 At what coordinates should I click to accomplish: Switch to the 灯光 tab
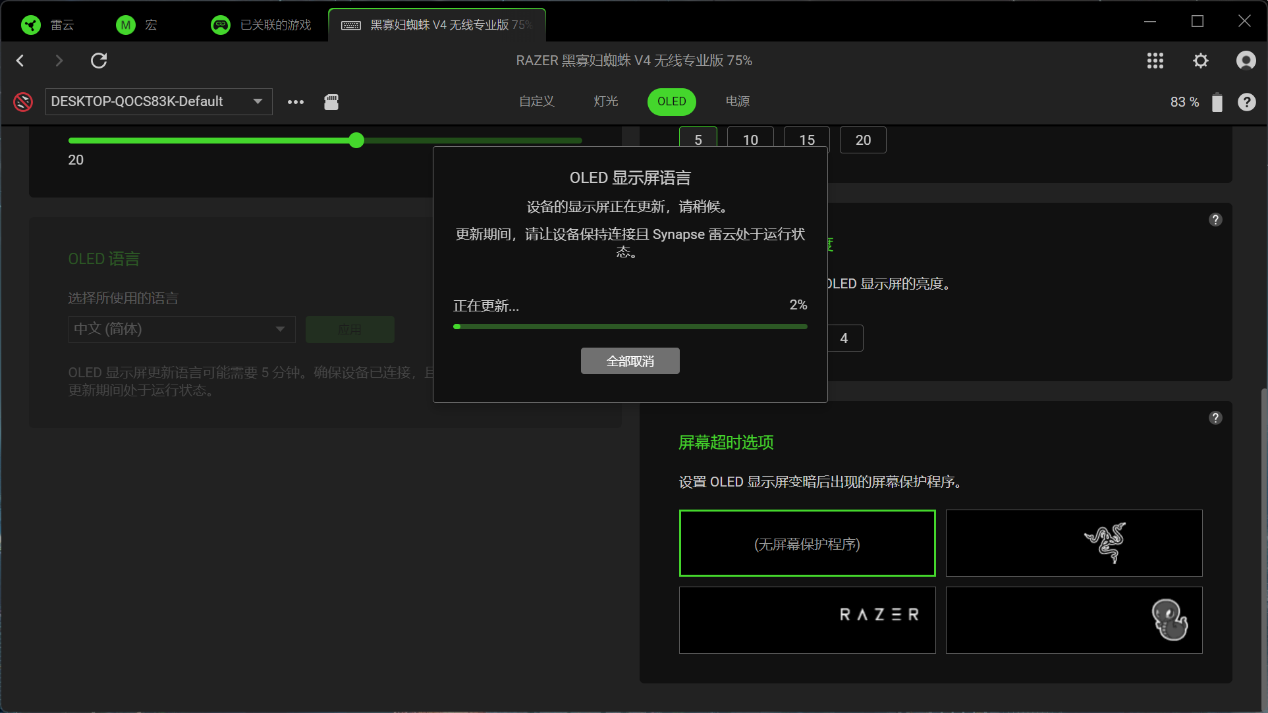pos(606,102)
